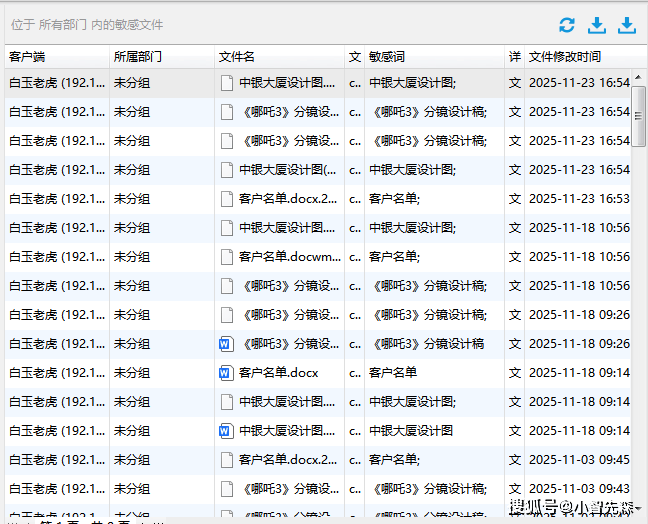Click the rightmost download icon in toolbar
The image size is (648, 524).
pos(627,25)
